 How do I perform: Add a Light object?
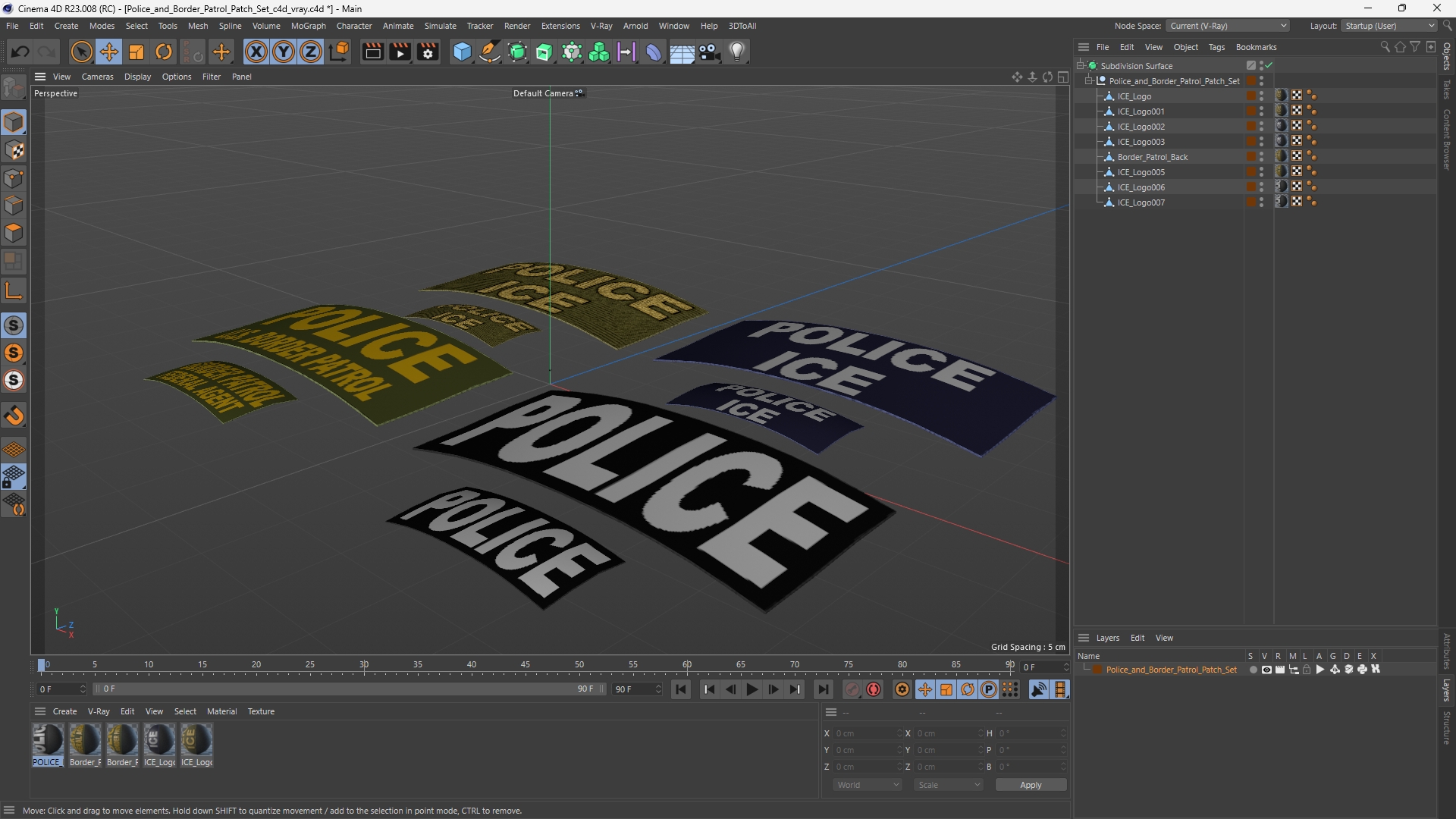pyautogui.click(x=737, y=52)
